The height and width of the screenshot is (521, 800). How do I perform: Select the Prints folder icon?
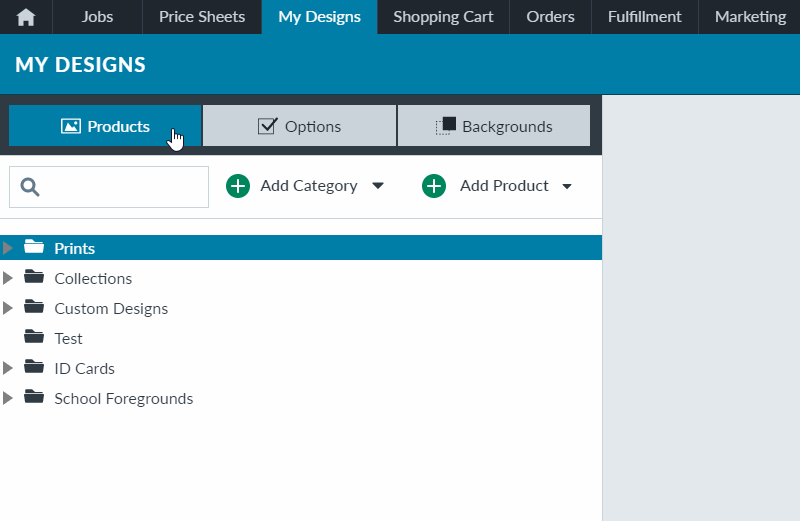click(x=34, y=247)
